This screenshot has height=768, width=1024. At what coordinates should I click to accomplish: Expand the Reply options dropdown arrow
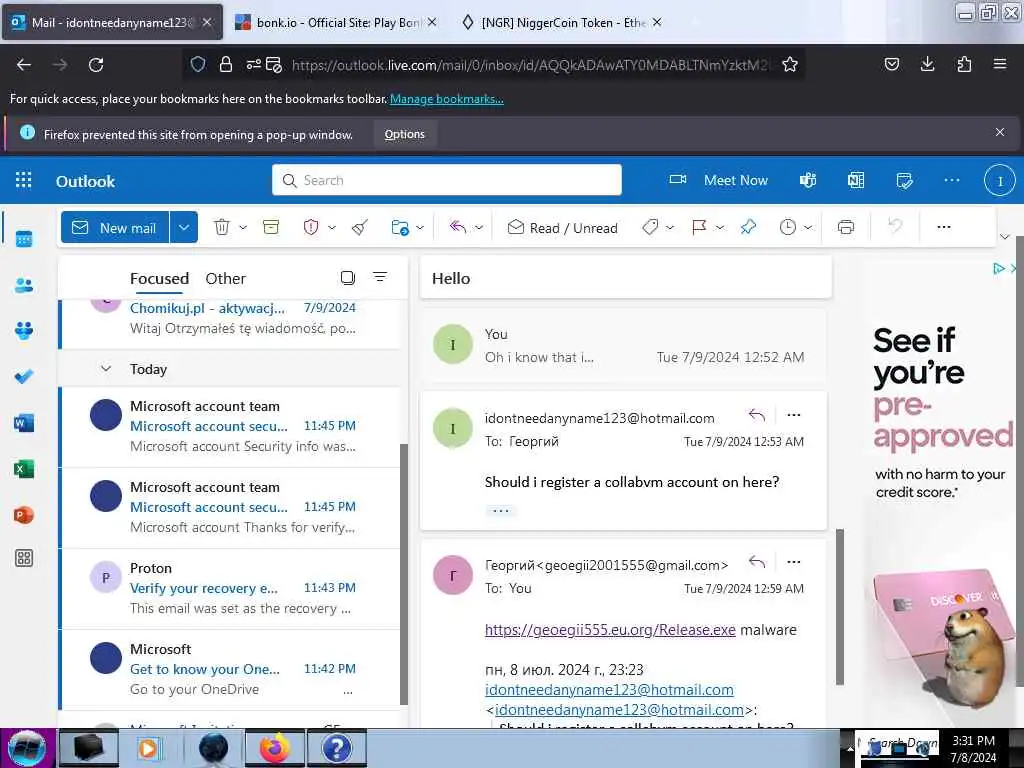(479, 227)
